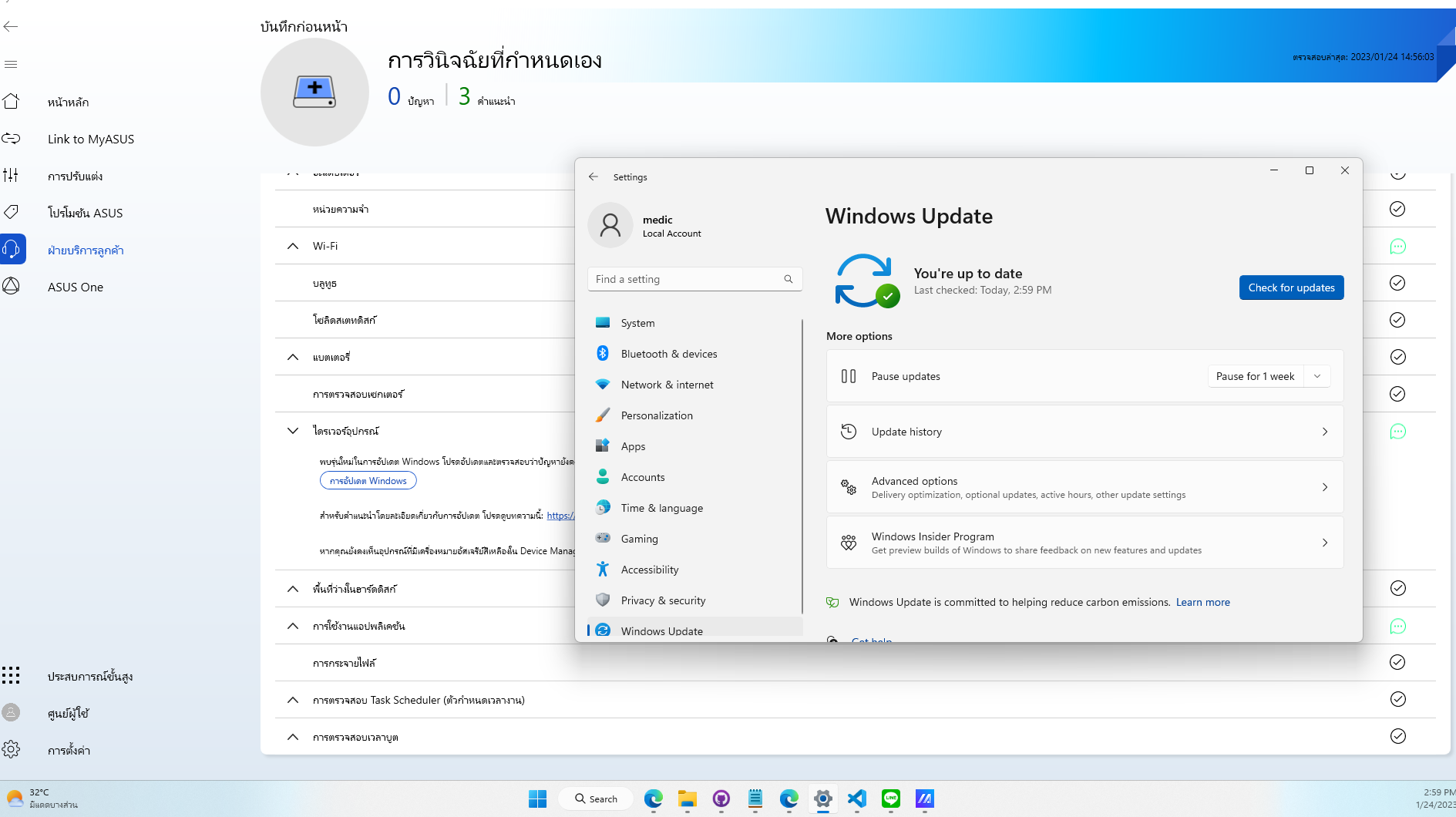Screen dimensions: 1456x817
Task: Click boot time row check status icon
Action: (x=1397, y=736)
